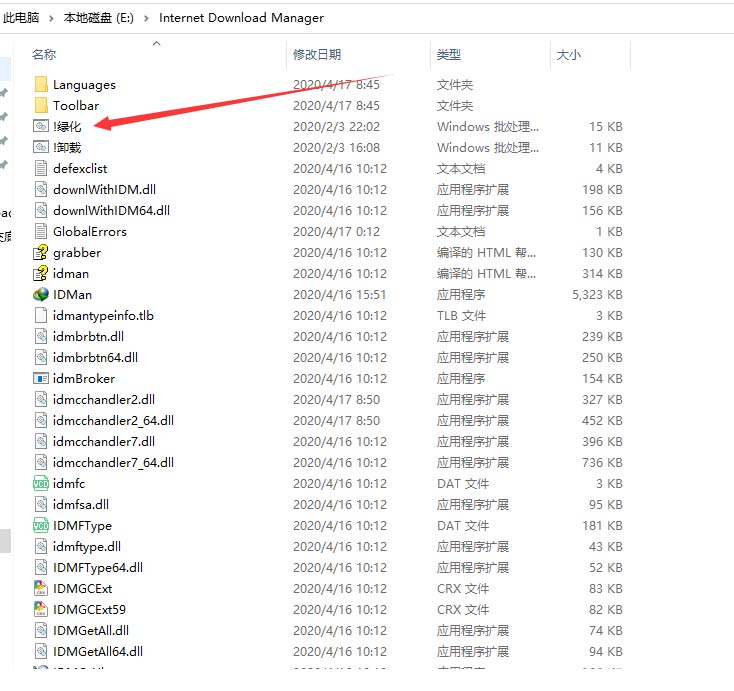Select the !绿化 batch file icon
The height and width of the screenshot is (691, 734).
click(x=41, y=126)
